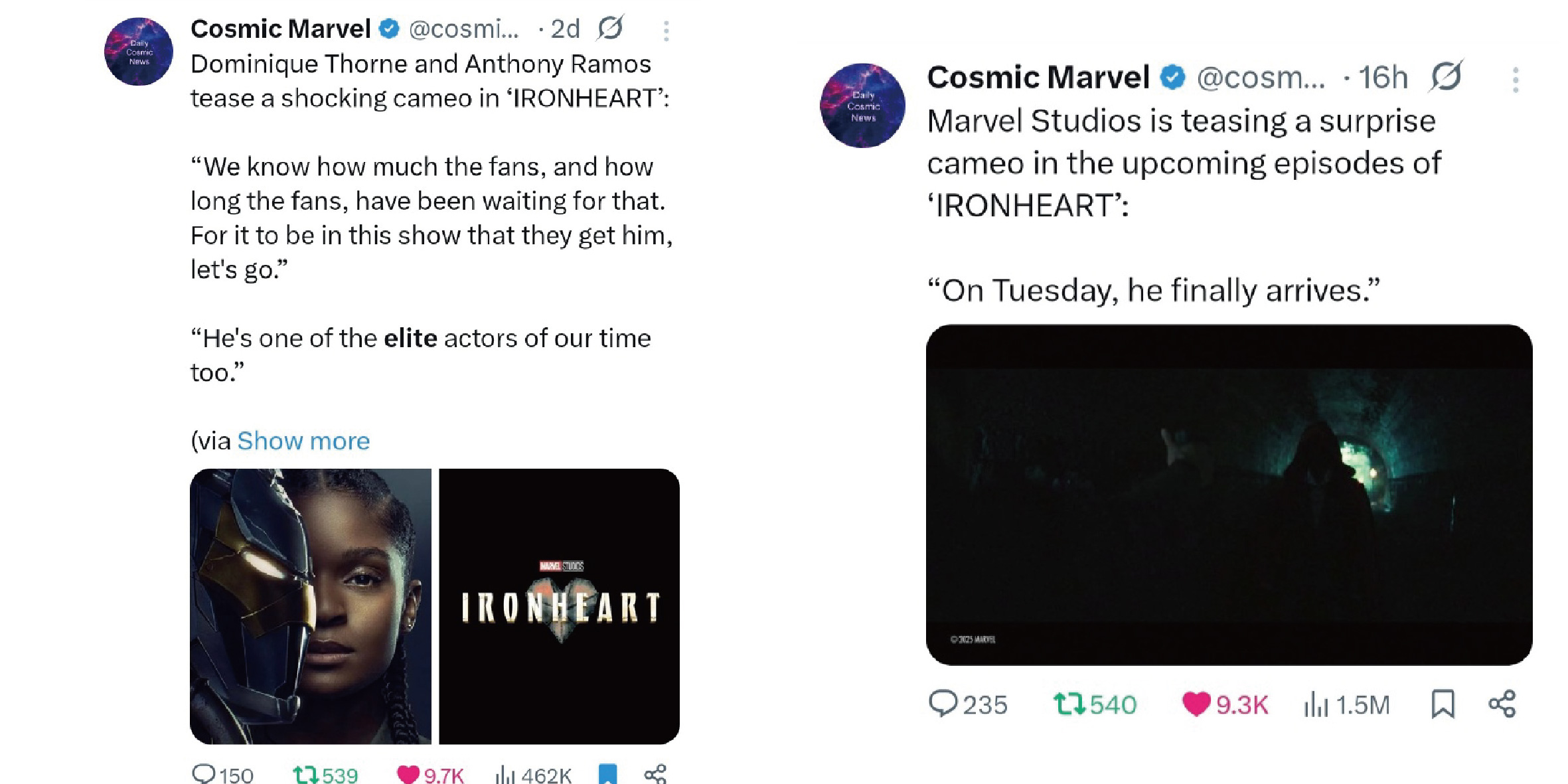Viewport: 1568px width, 784px height.
Task: Play the dark hooded figure teaser video
Action: (1229, 495)
